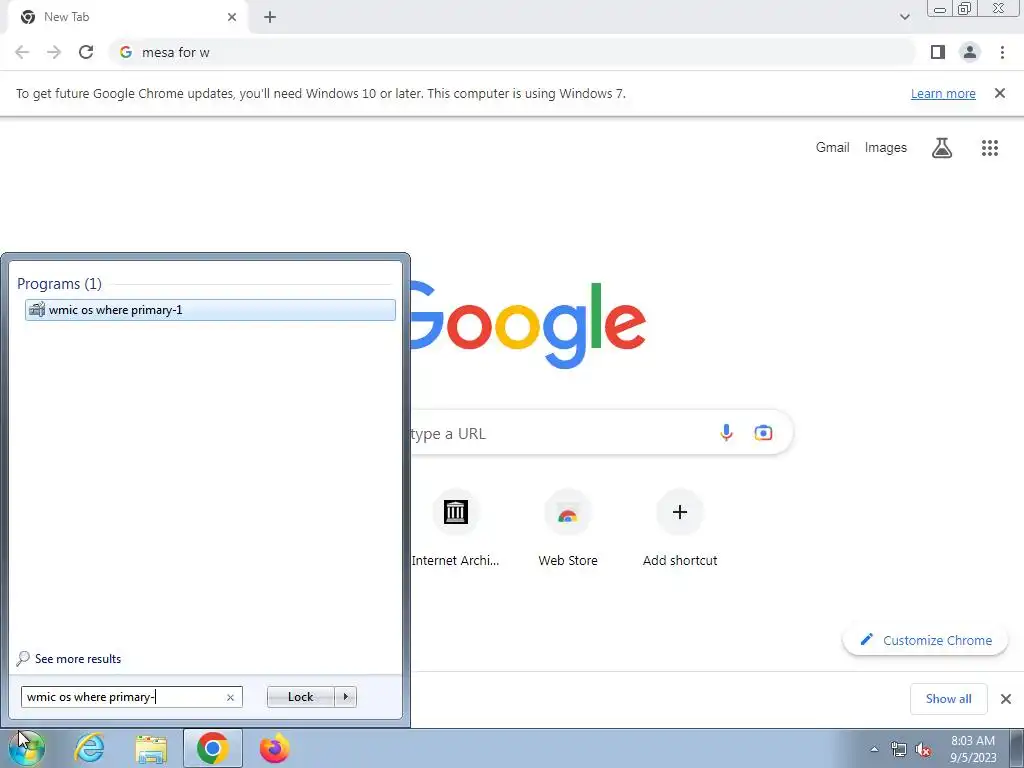Click network status tray icon

(x=899, y=749)
